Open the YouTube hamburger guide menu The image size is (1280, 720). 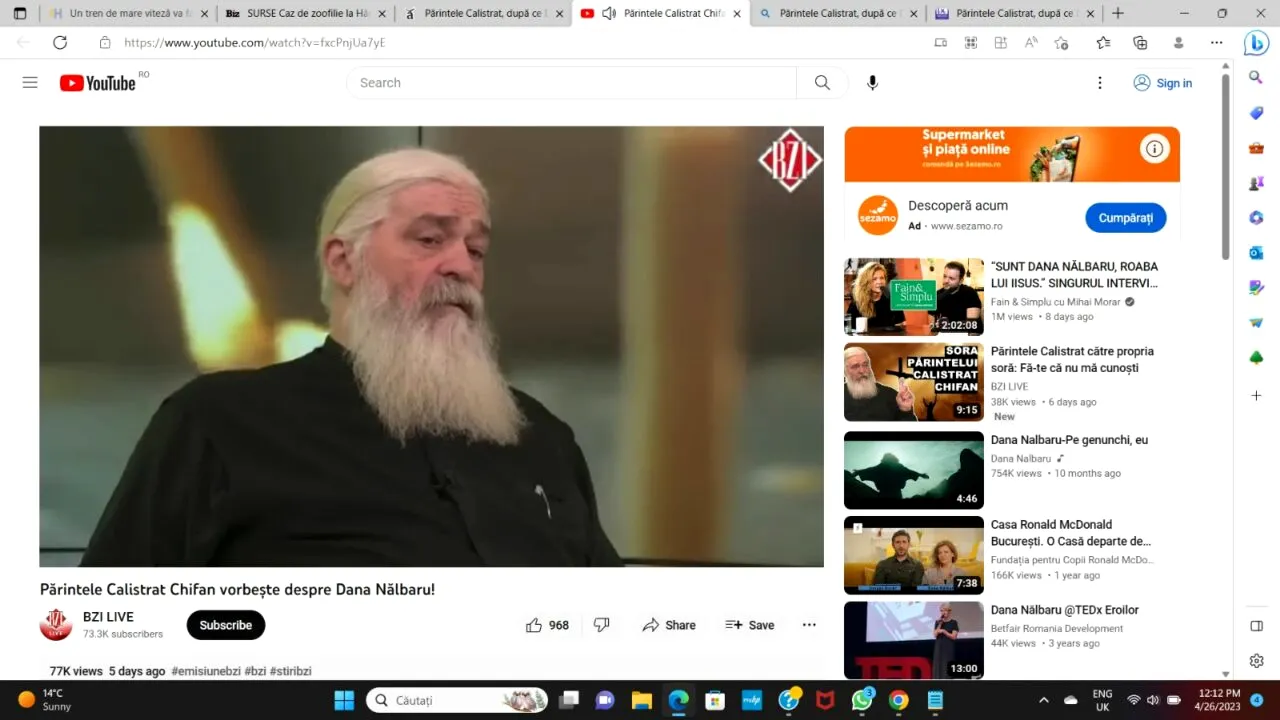click(x=30, y=83)
